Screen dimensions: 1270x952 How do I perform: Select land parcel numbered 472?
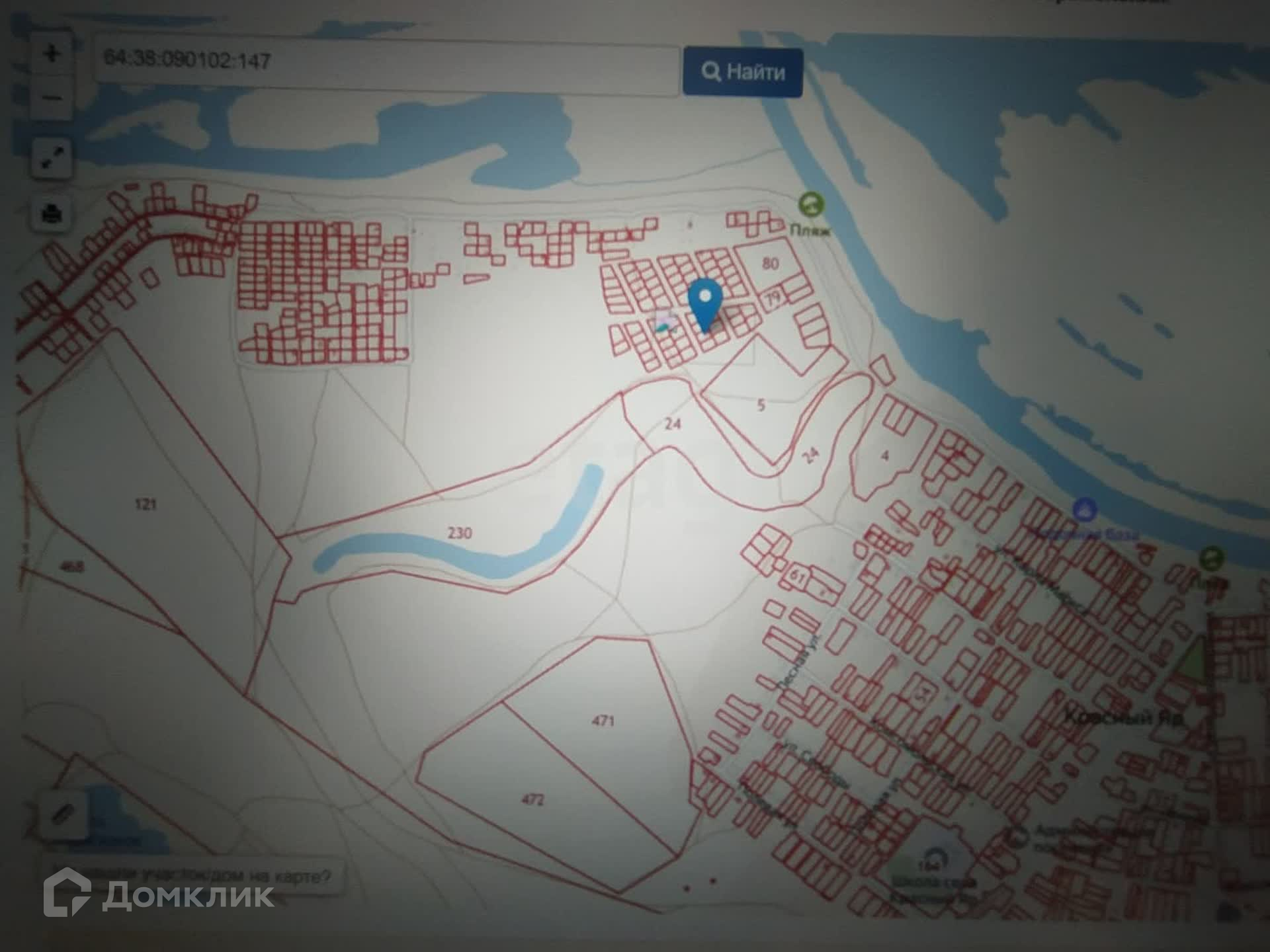(x=533, y=800)
